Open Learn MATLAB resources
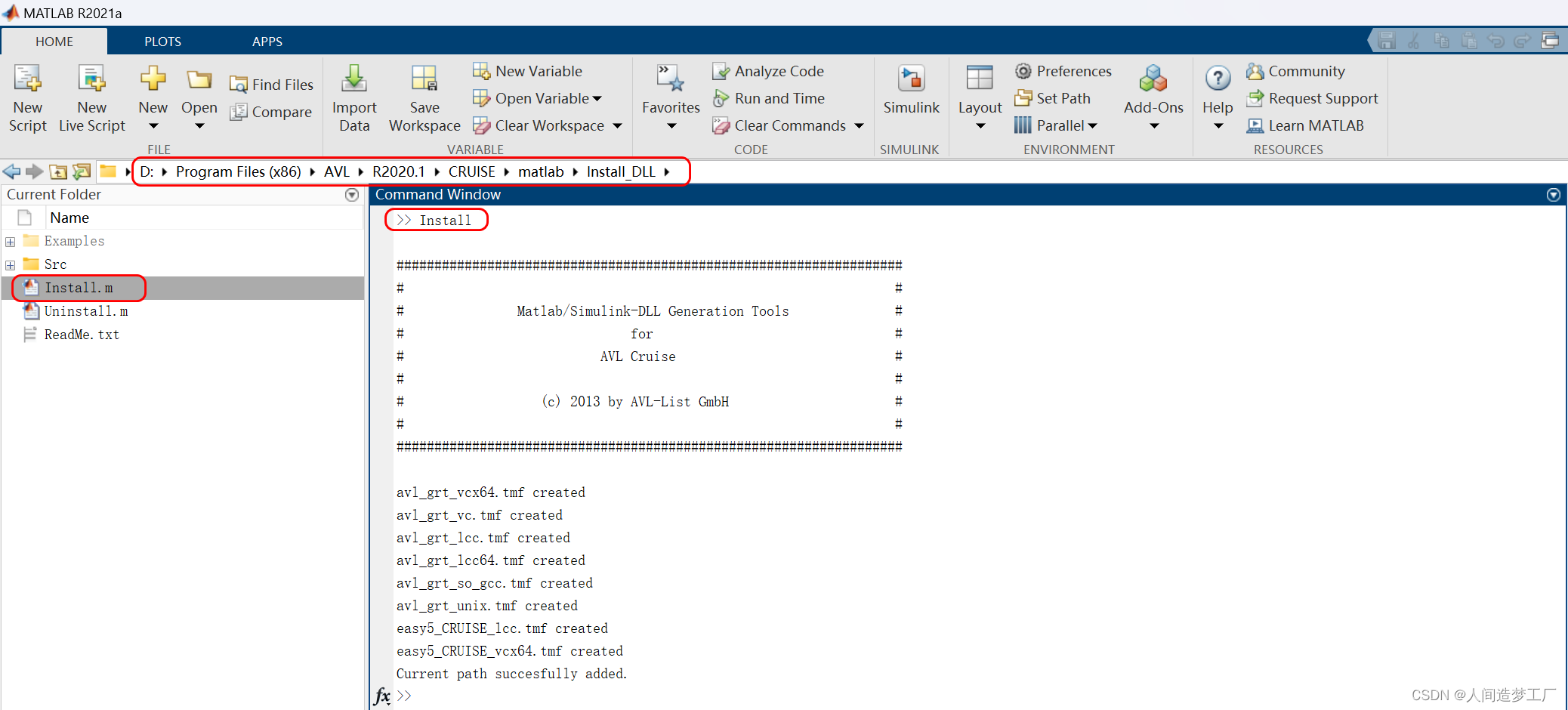Screen dimensions: 1568x710 (x=1305, y=125)
